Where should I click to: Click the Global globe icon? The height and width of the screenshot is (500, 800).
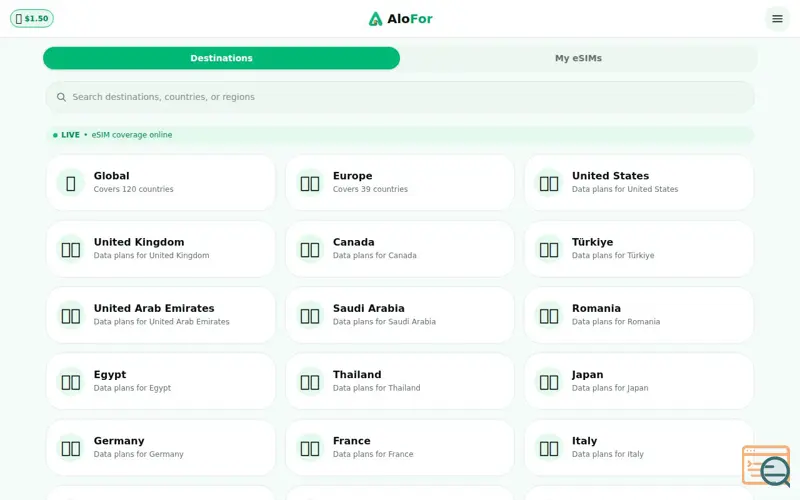point(71,183)
